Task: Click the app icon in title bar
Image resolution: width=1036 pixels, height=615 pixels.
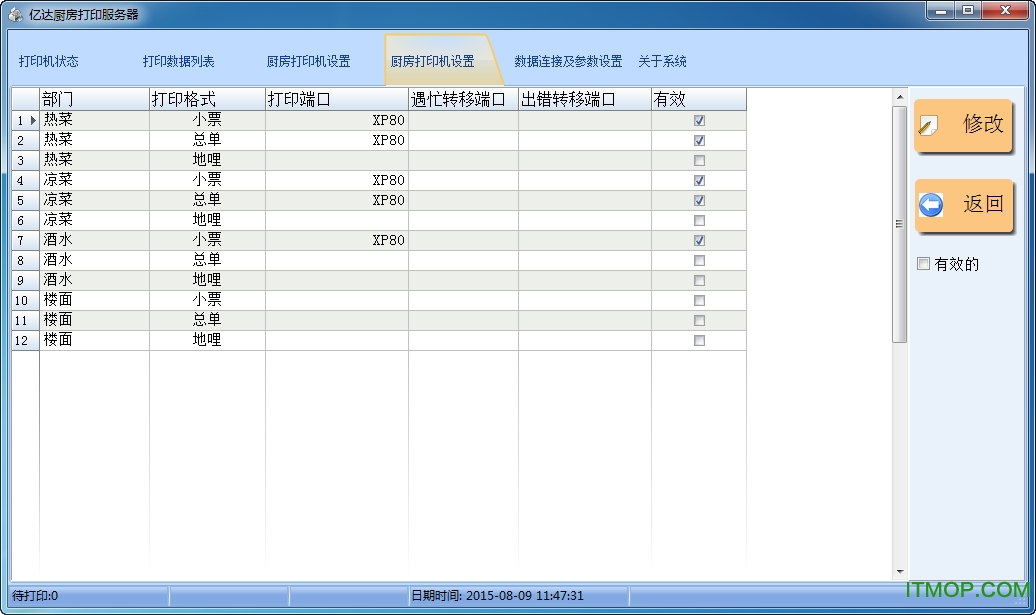Action: [15, 15]
